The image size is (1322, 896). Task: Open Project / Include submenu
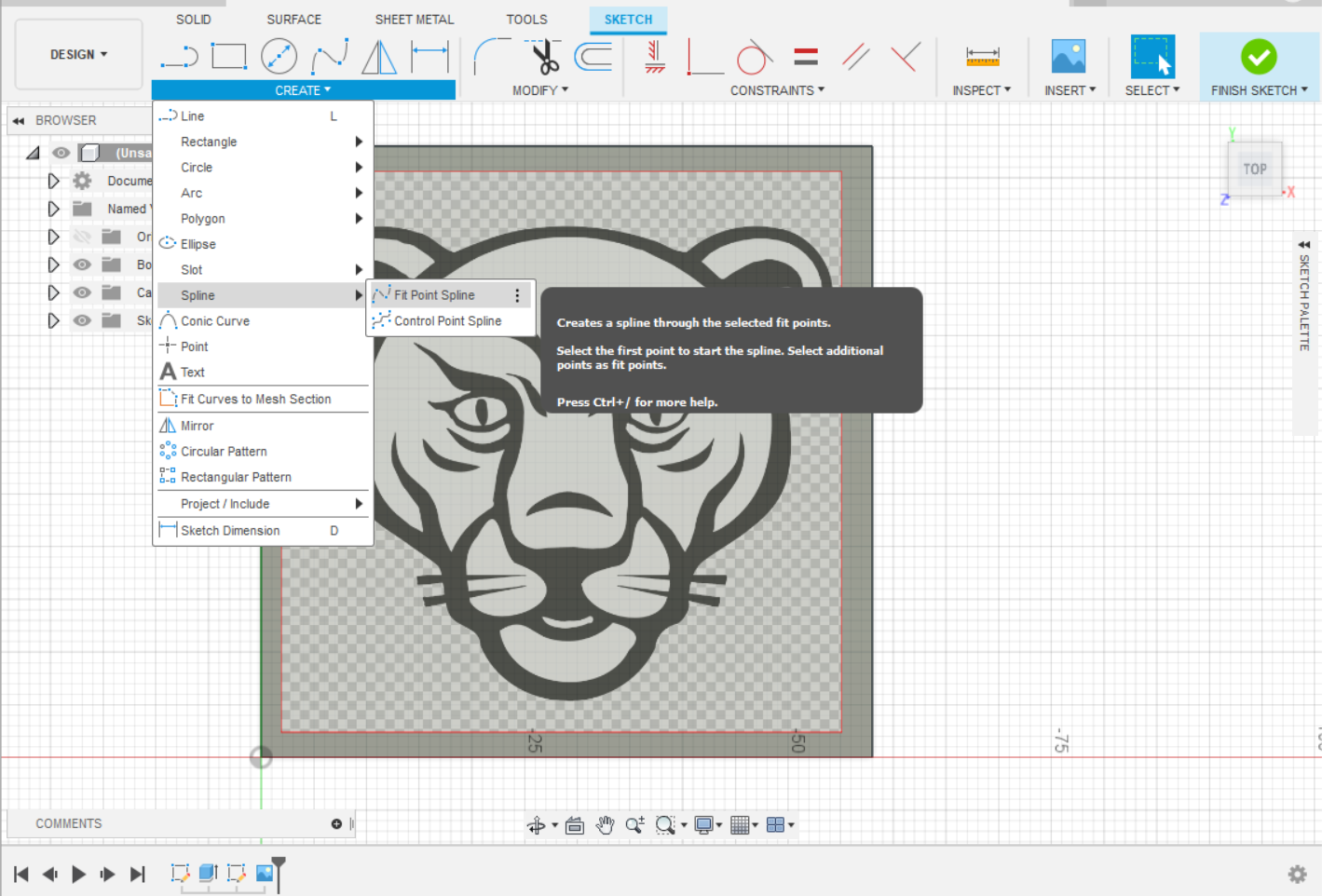point(263,504)
